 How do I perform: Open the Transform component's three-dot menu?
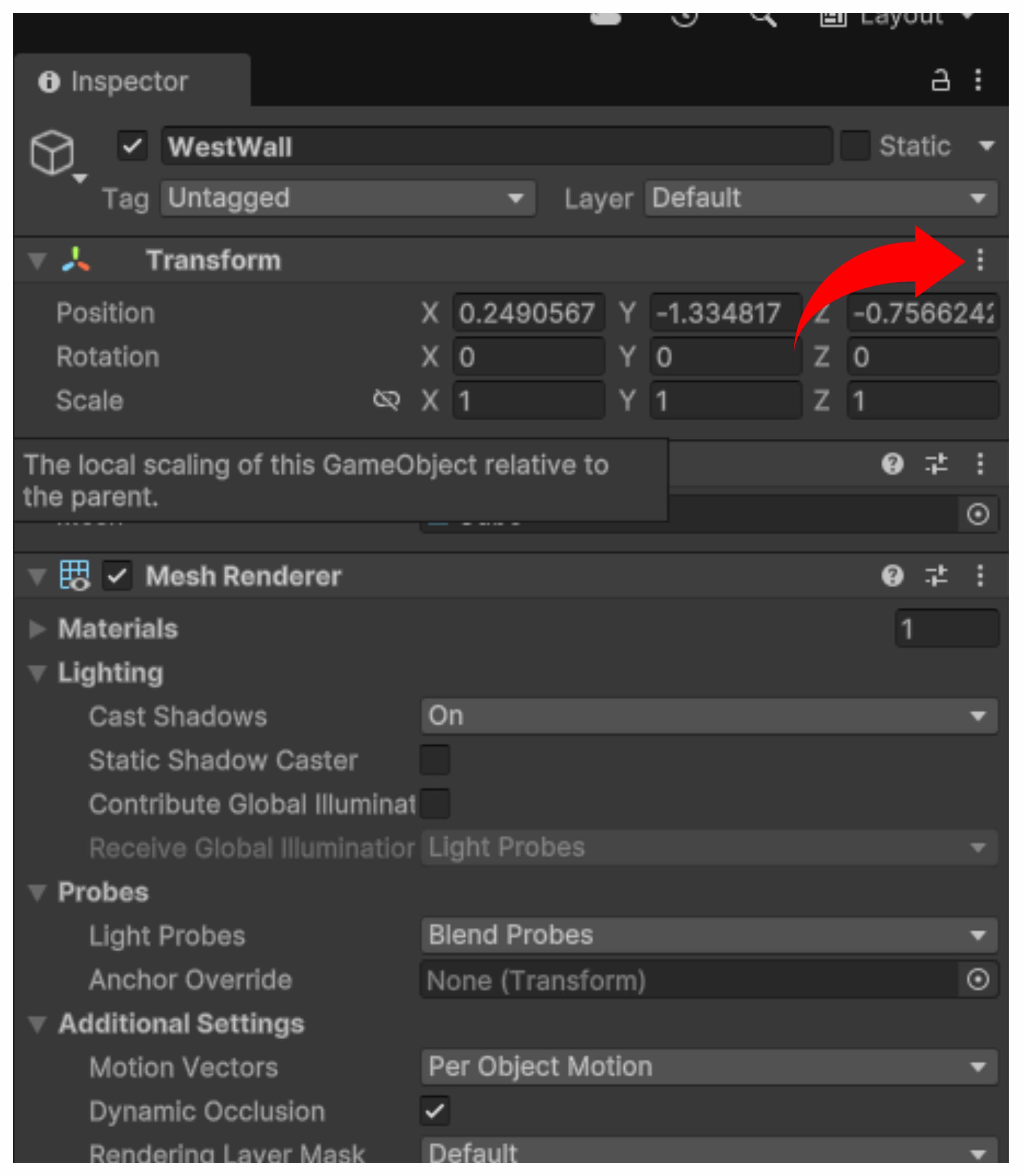click(x=980, y=260)
